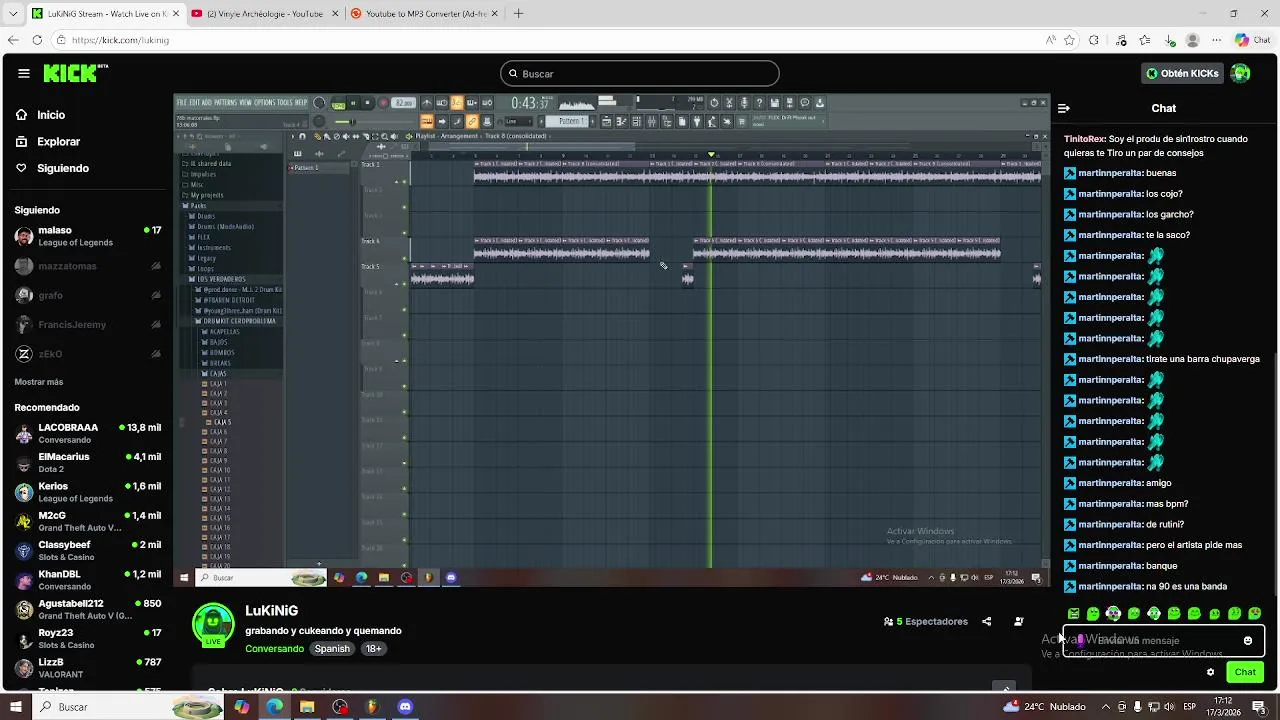Click the share stream icon

coord(986,621)
